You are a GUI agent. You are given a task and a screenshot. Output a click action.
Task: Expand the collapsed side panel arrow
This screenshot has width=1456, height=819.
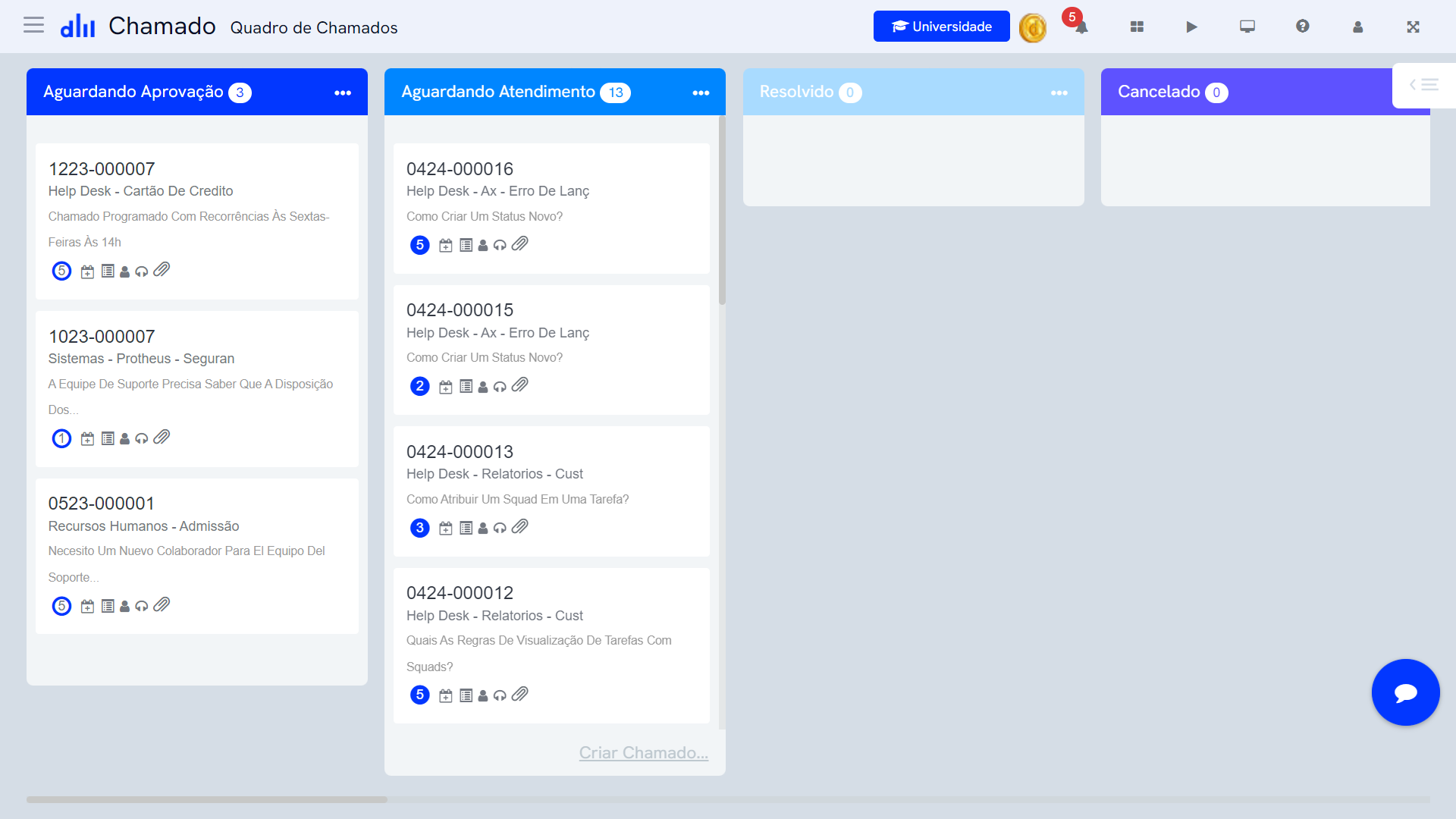(1423, 85)
